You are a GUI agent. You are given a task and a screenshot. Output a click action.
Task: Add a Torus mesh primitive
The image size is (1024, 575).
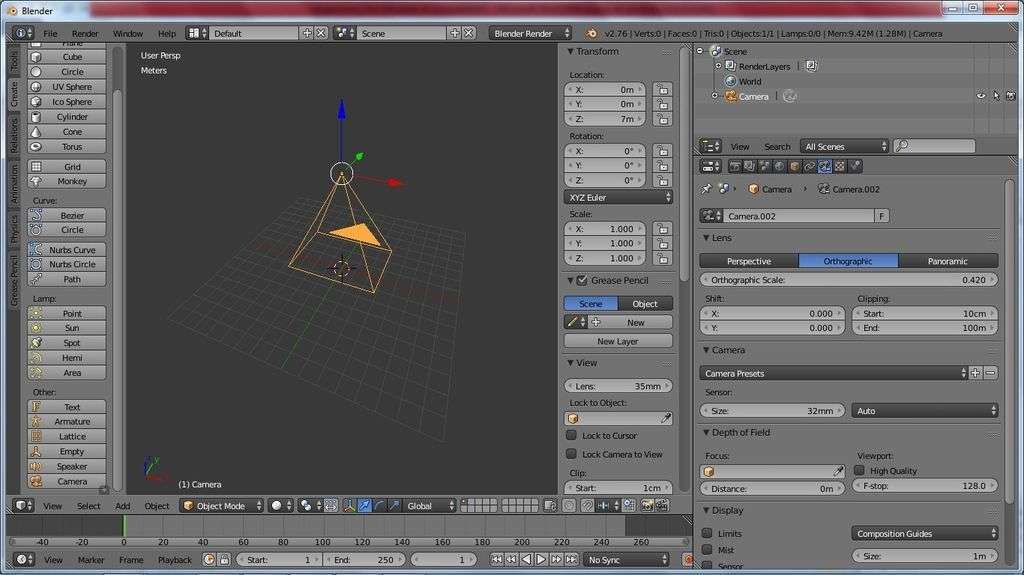click(68, 147)
